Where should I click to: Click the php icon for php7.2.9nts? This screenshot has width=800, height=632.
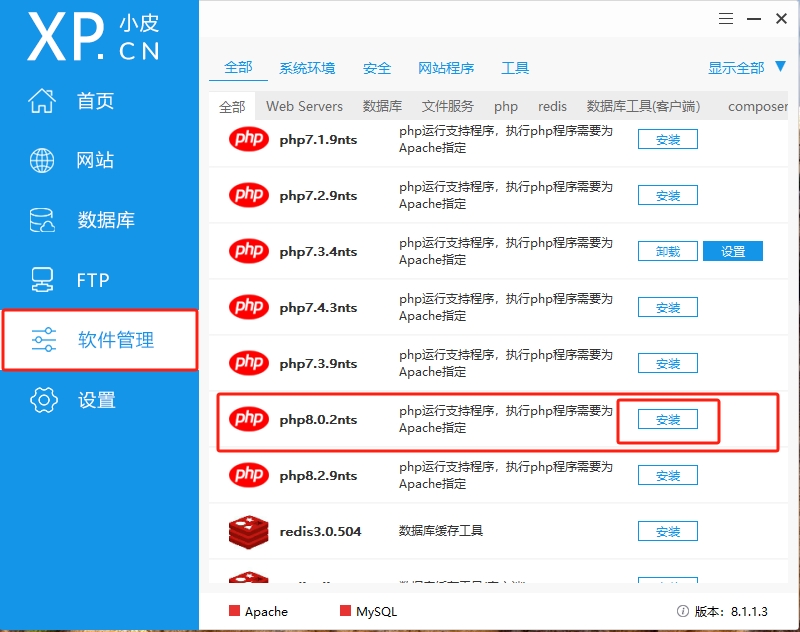[x=248, y=195]
